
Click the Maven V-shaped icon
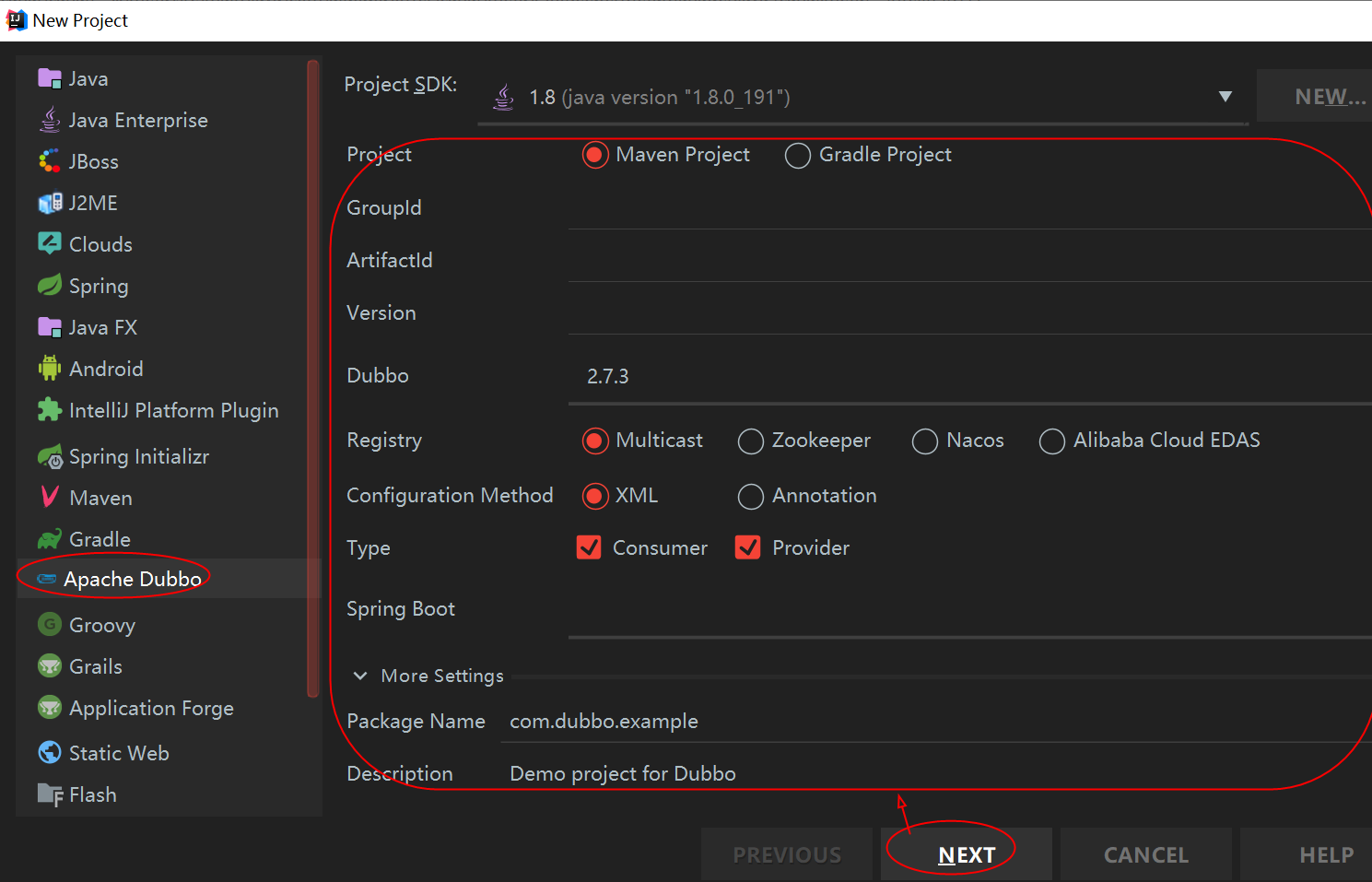[x=50, y=497]
